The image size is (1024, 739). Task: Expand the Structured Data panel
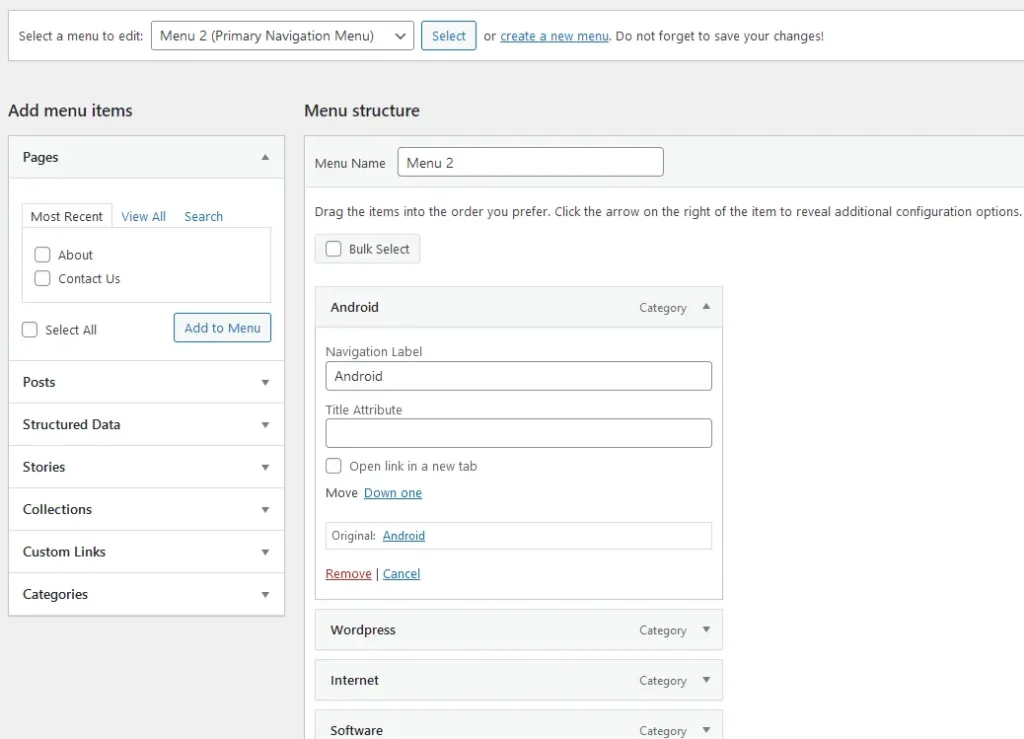(146, 424)
